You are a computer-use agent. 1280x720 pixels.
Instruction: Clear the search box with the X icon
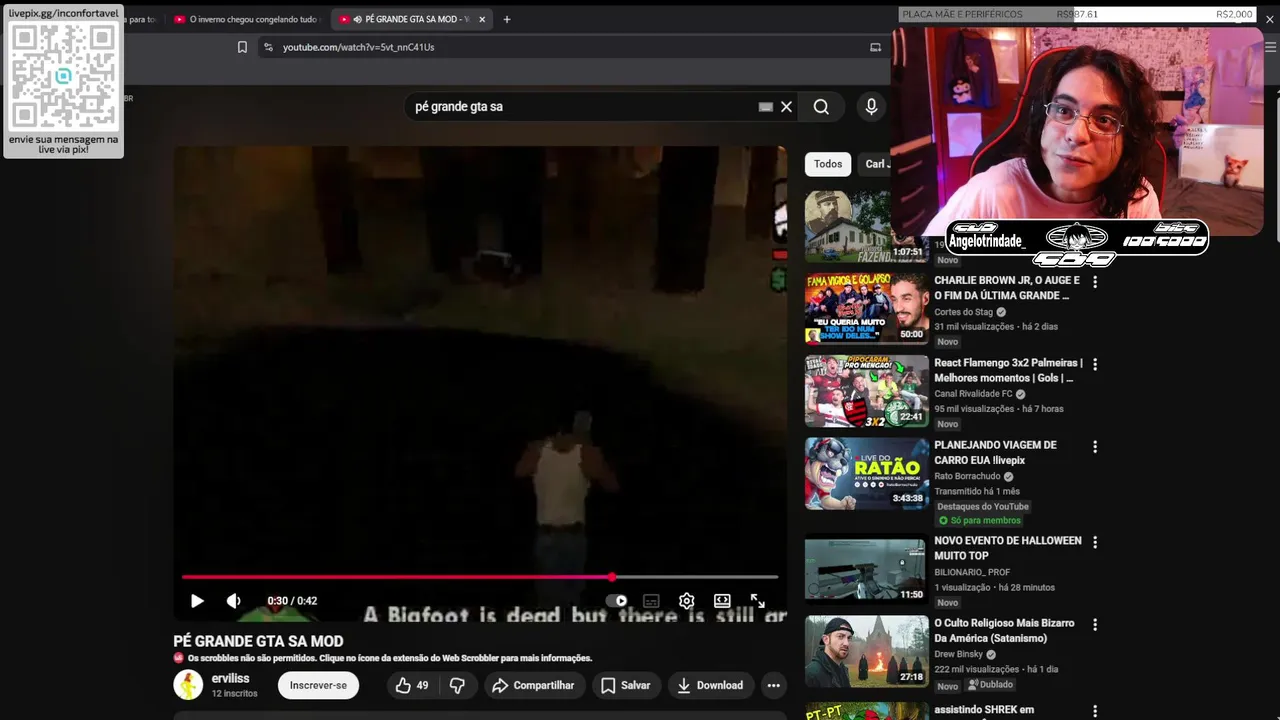click(786, 107)
